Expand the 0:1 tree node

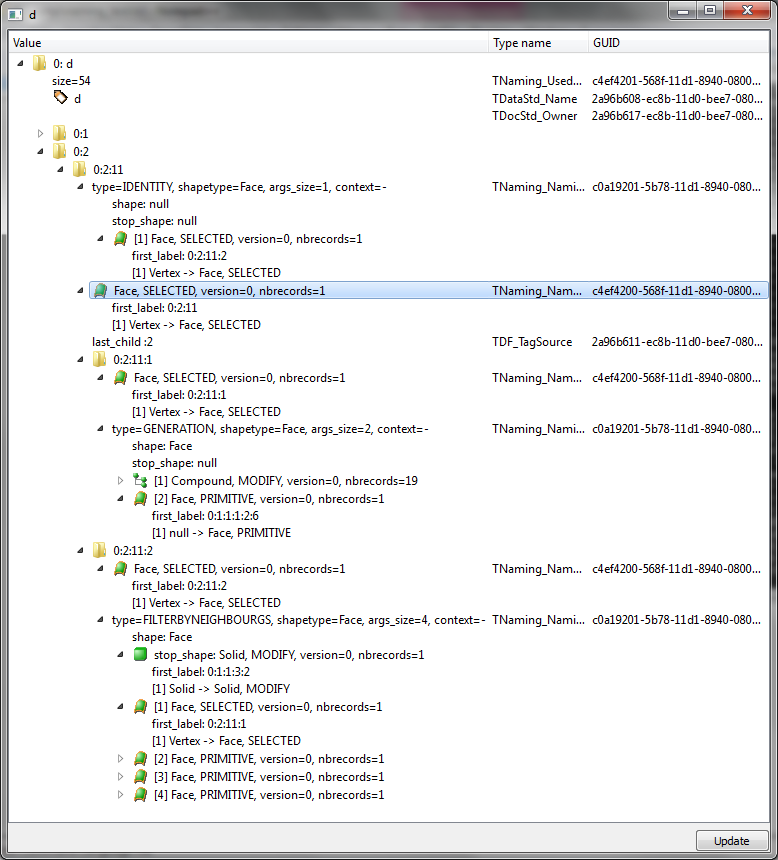point(41,133)
